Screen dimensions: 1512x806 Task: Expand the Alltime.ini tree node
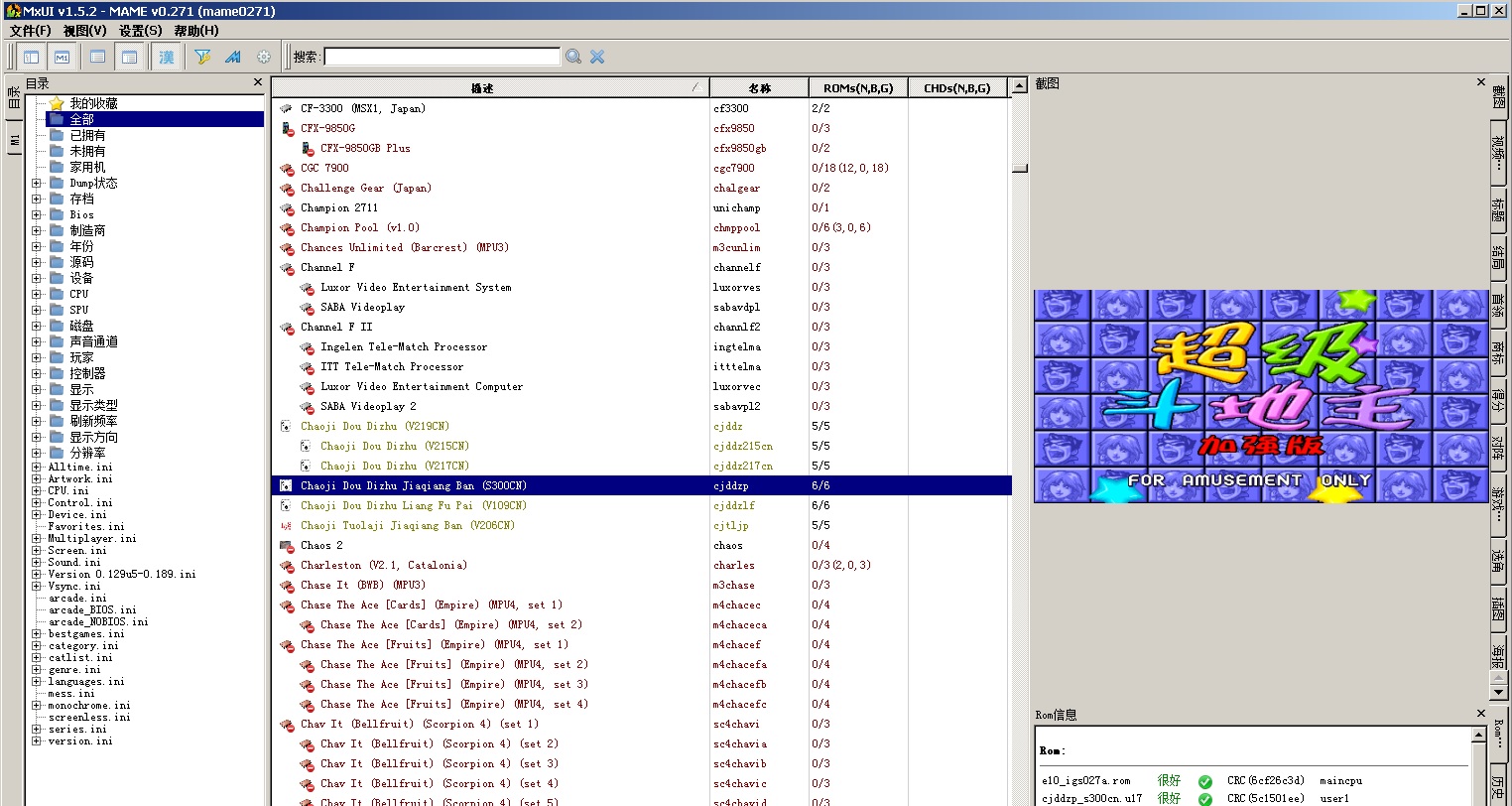(x=36, y=467)
